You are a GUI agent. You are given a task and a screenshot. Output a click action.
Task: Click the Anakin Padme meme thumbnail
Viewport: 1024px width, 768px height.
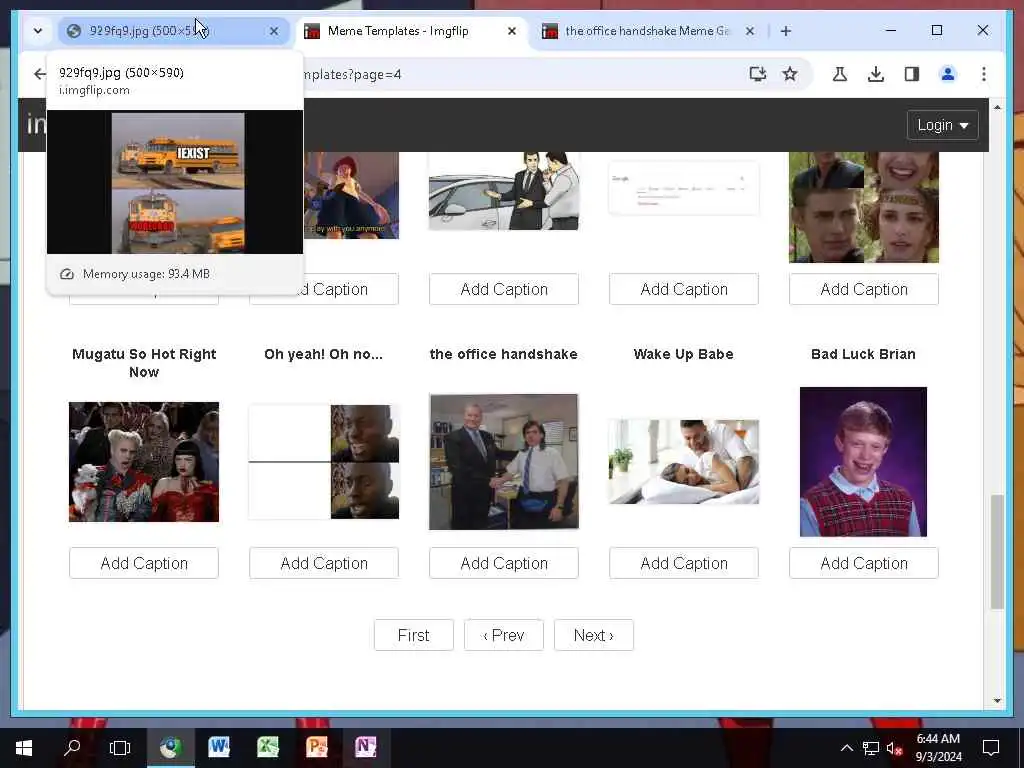863,207
